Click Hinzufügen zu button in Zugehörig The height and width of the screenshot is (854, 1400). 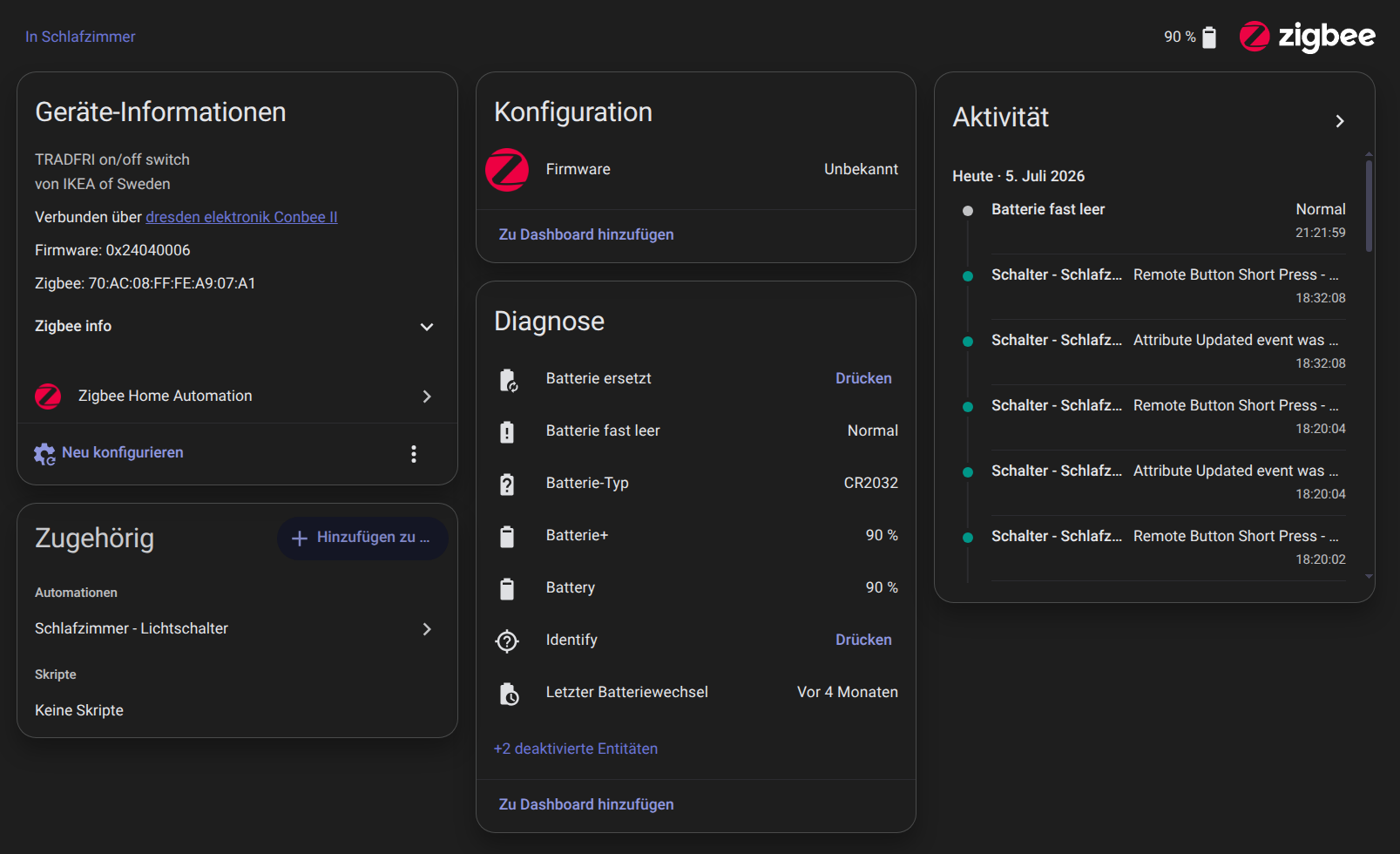click(362, 538)
